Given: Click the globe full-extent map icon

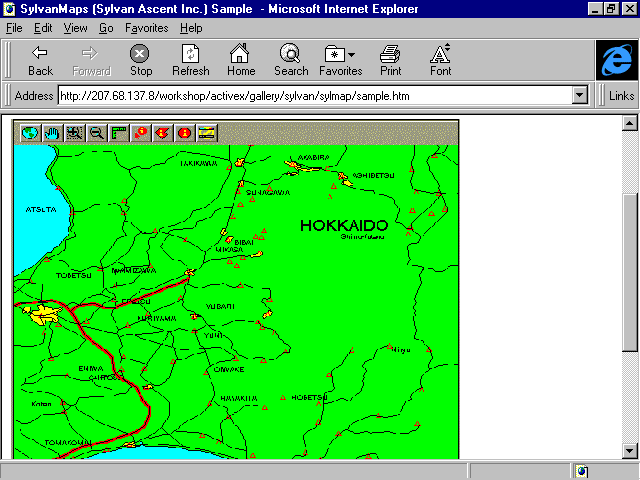Looking at the screenshot, I should (30, 132).
